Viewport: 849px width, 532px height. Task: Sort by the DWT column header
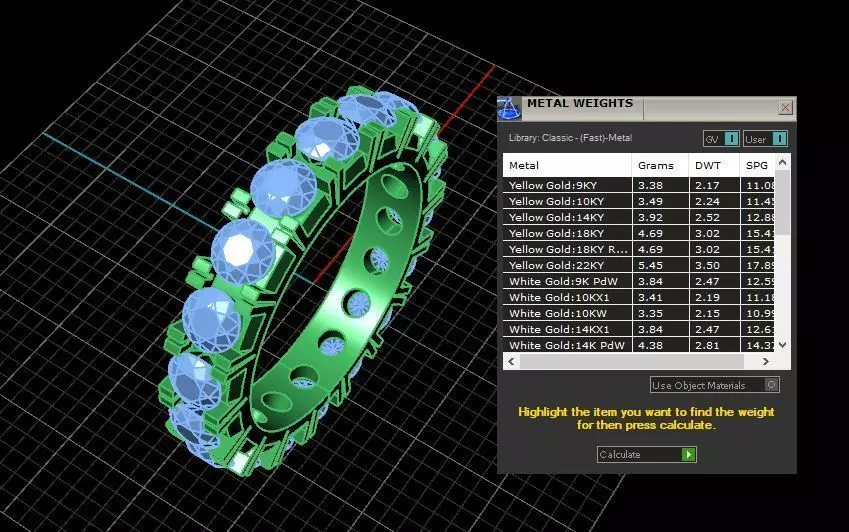pyautogui.click(x=714, y=165)
